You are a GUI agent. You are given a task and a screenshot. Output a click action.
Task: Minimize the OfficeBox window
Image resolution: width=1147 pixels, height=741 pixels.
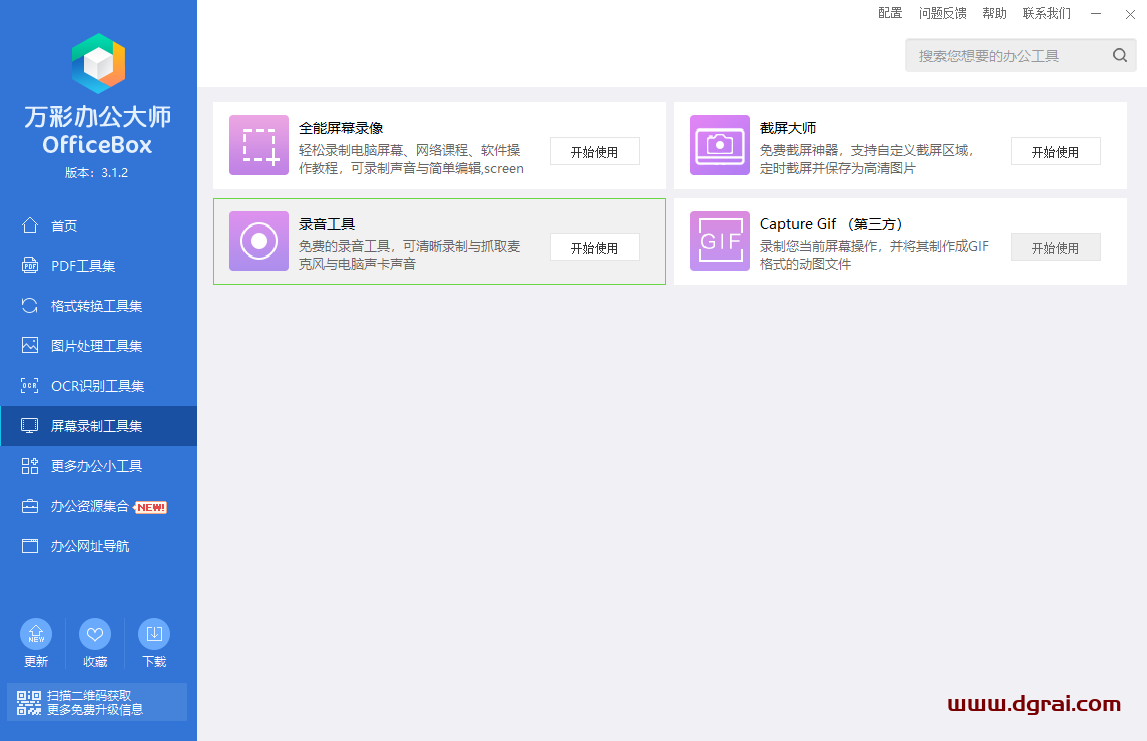pyautogui.click(x=1096, y=13)
